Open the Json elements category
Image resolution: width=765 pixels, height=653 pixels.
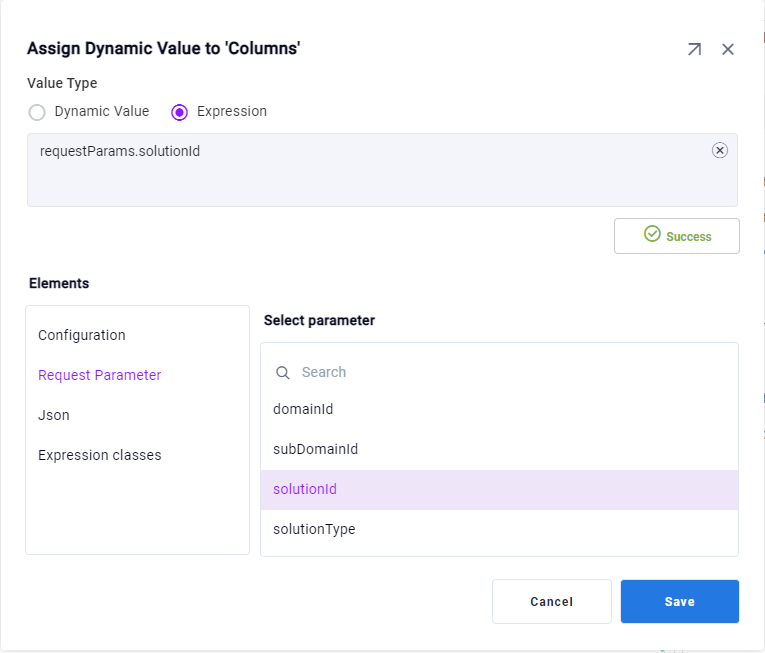tap(54, 415)
